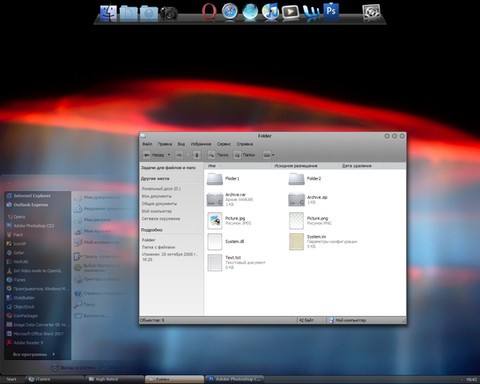Open the Файл menu
Viewport: 480px width, 384px height.
147,144
